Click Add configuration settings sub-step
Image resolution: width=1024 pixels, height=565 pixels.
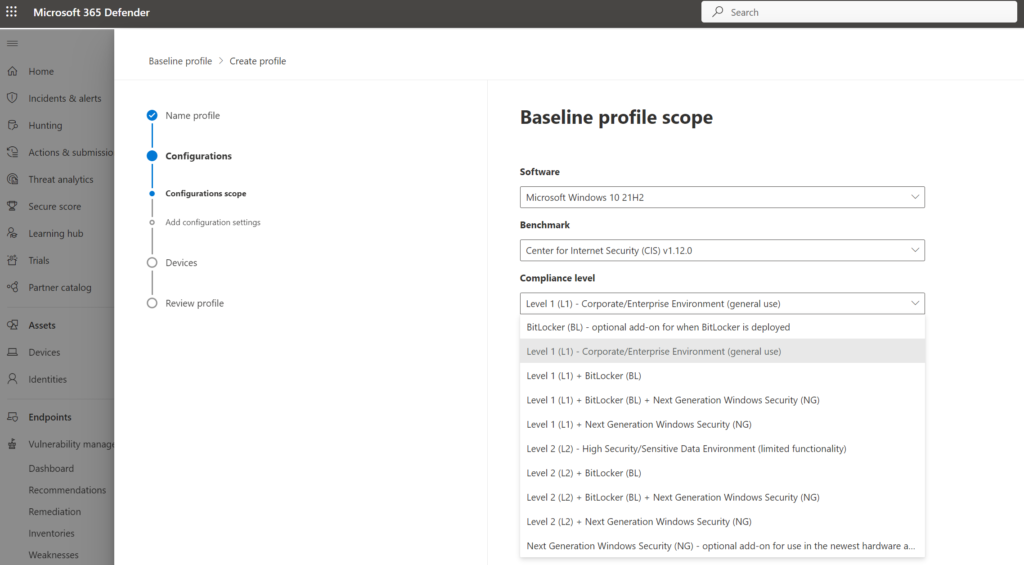tap(213, 222)
